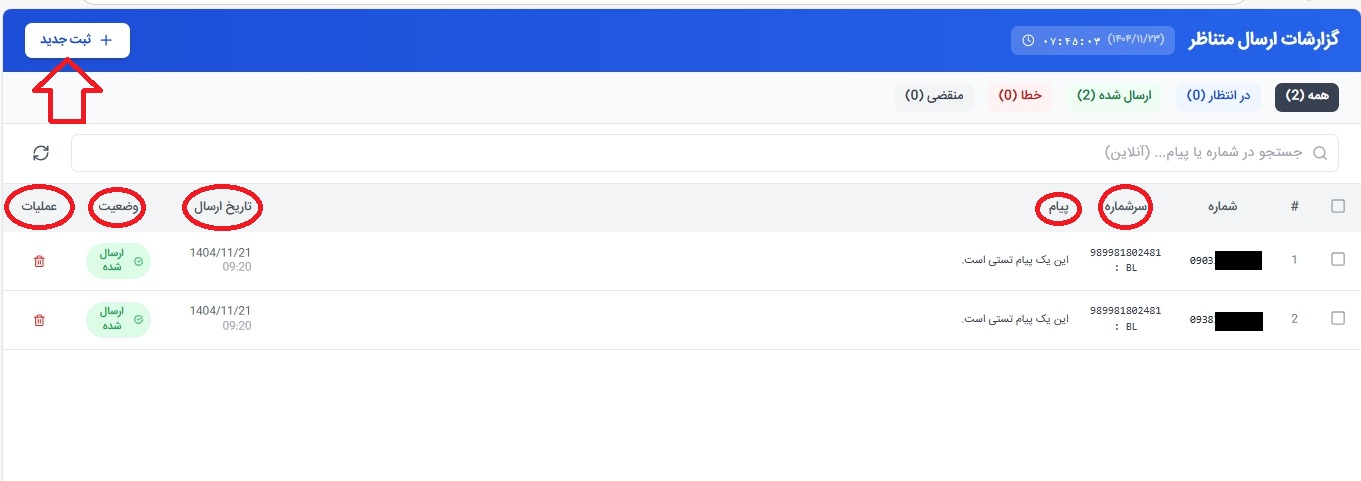The image size is (1361, 481).
Task: Check the checkbox for row 1
Action: click(x=1338, y=259)
